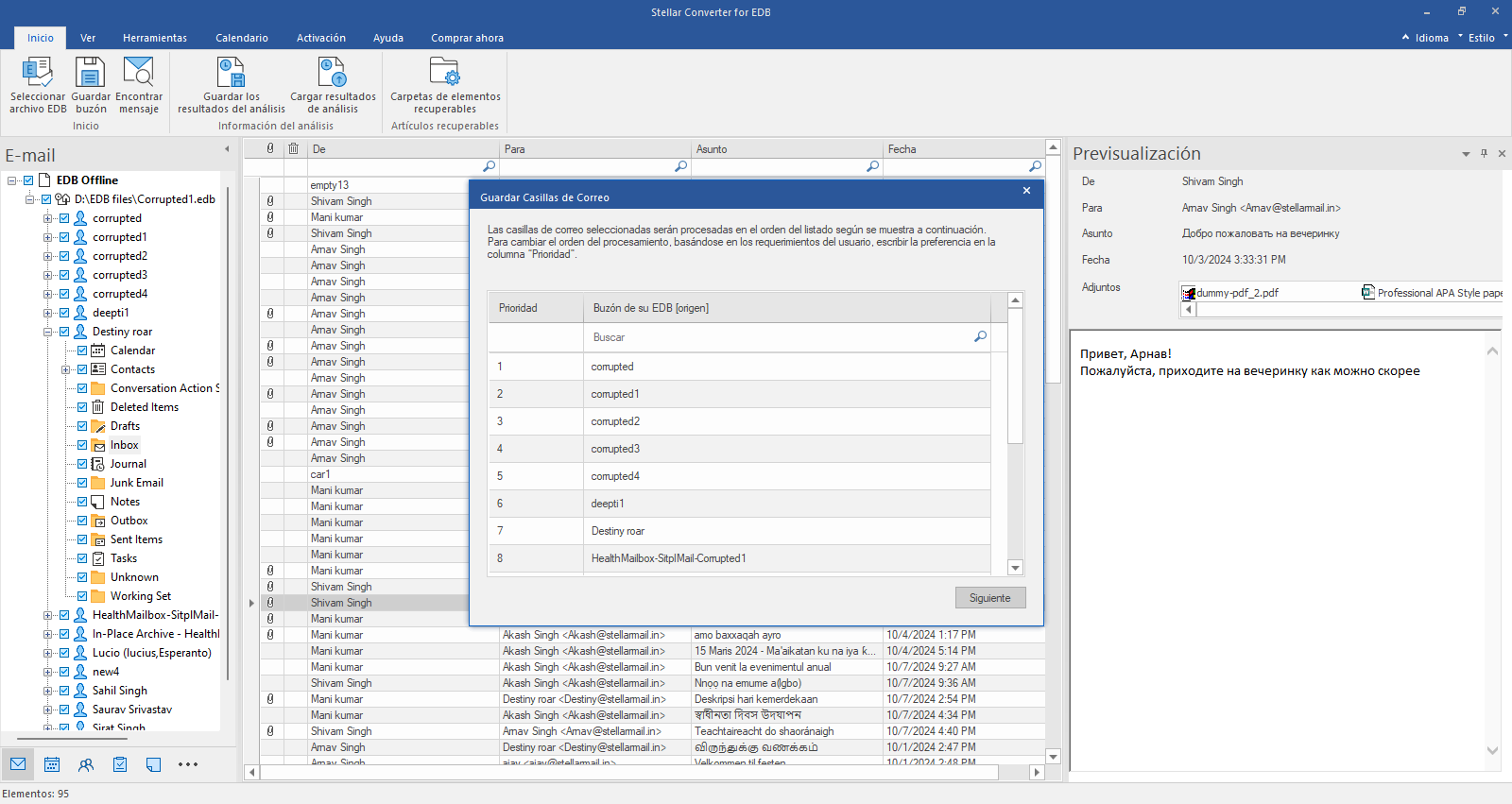The width and height of the screenshot is (1512, 804).
Task: Open the Ayuda ribbon tab
Action: pos(388,38)
